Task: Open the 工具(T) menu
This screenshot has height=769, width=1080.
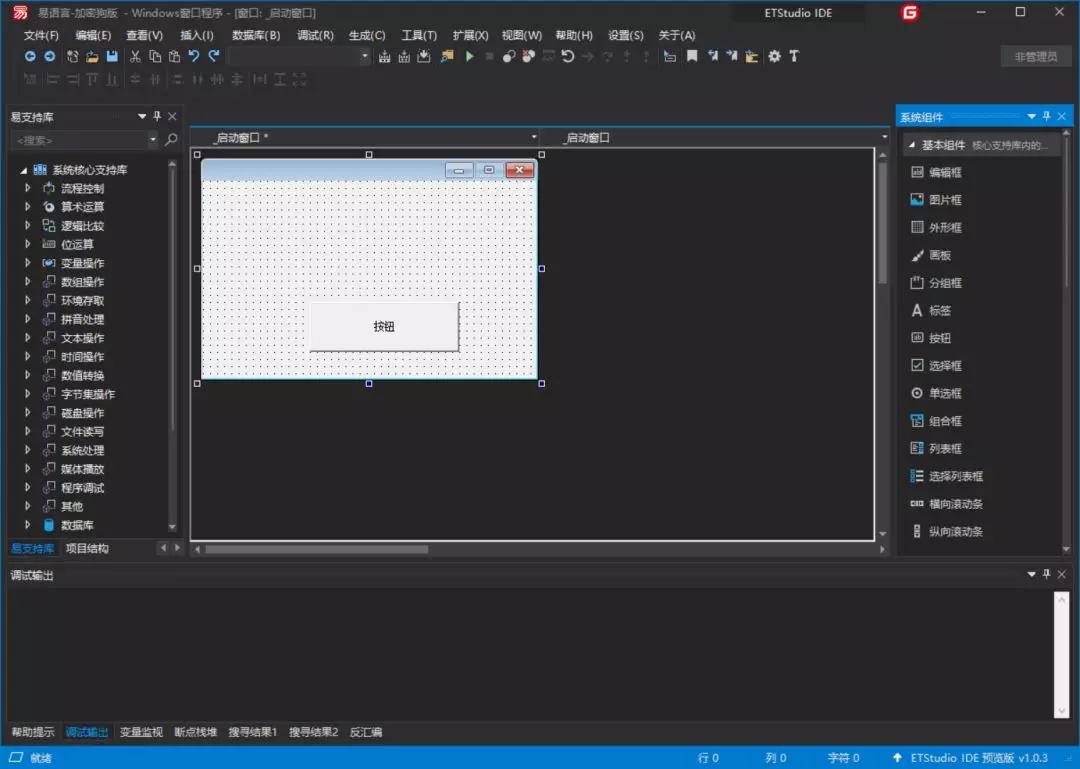Action: tap(418, 35)
